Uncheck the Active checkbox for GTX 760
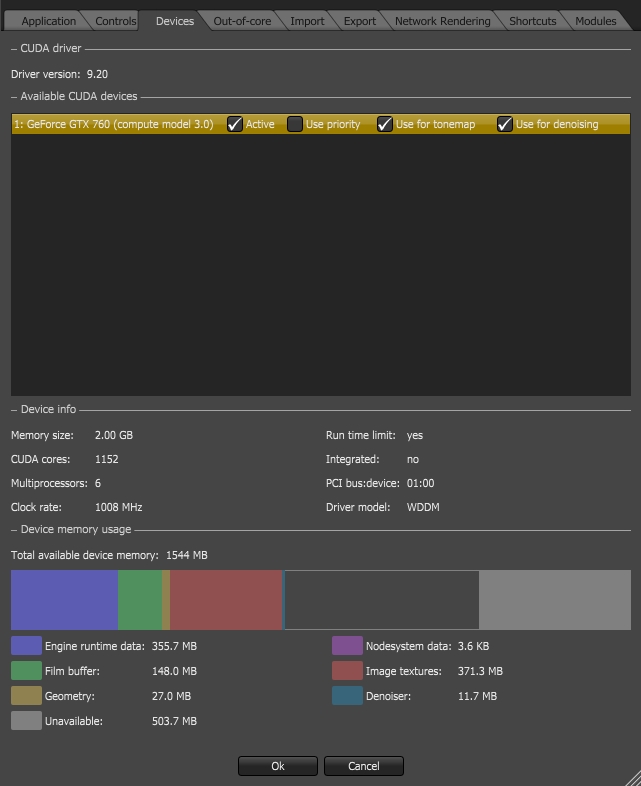Screen dimensions: 641x786 point(235,124)
